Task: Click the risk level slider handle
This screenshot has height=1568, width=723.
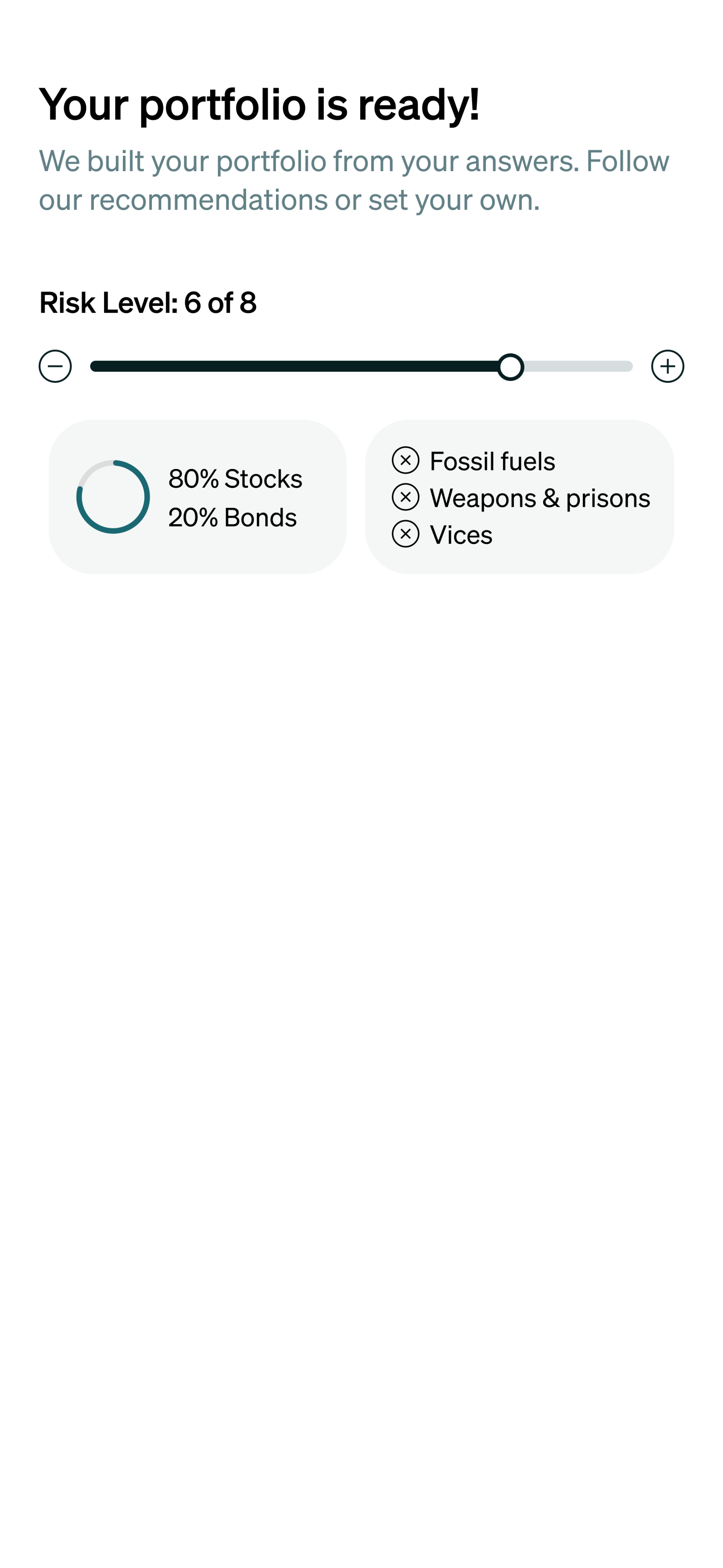Action: point(510,366)
